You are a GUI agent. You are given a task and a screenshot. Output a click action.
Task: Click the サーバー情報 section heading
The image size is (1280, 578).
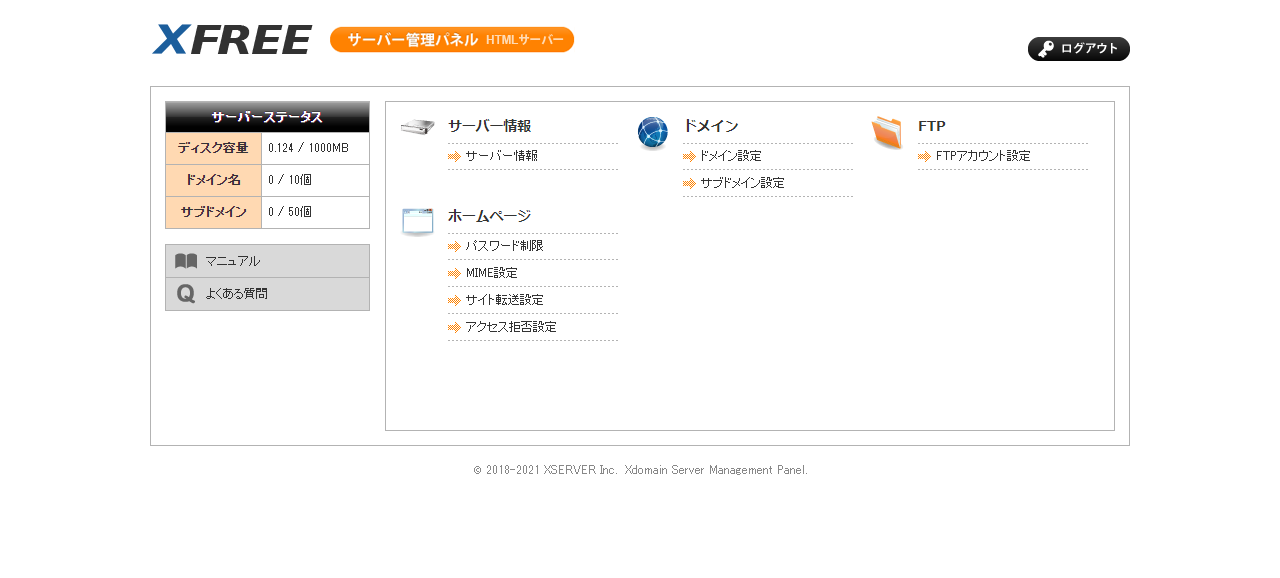489,126
